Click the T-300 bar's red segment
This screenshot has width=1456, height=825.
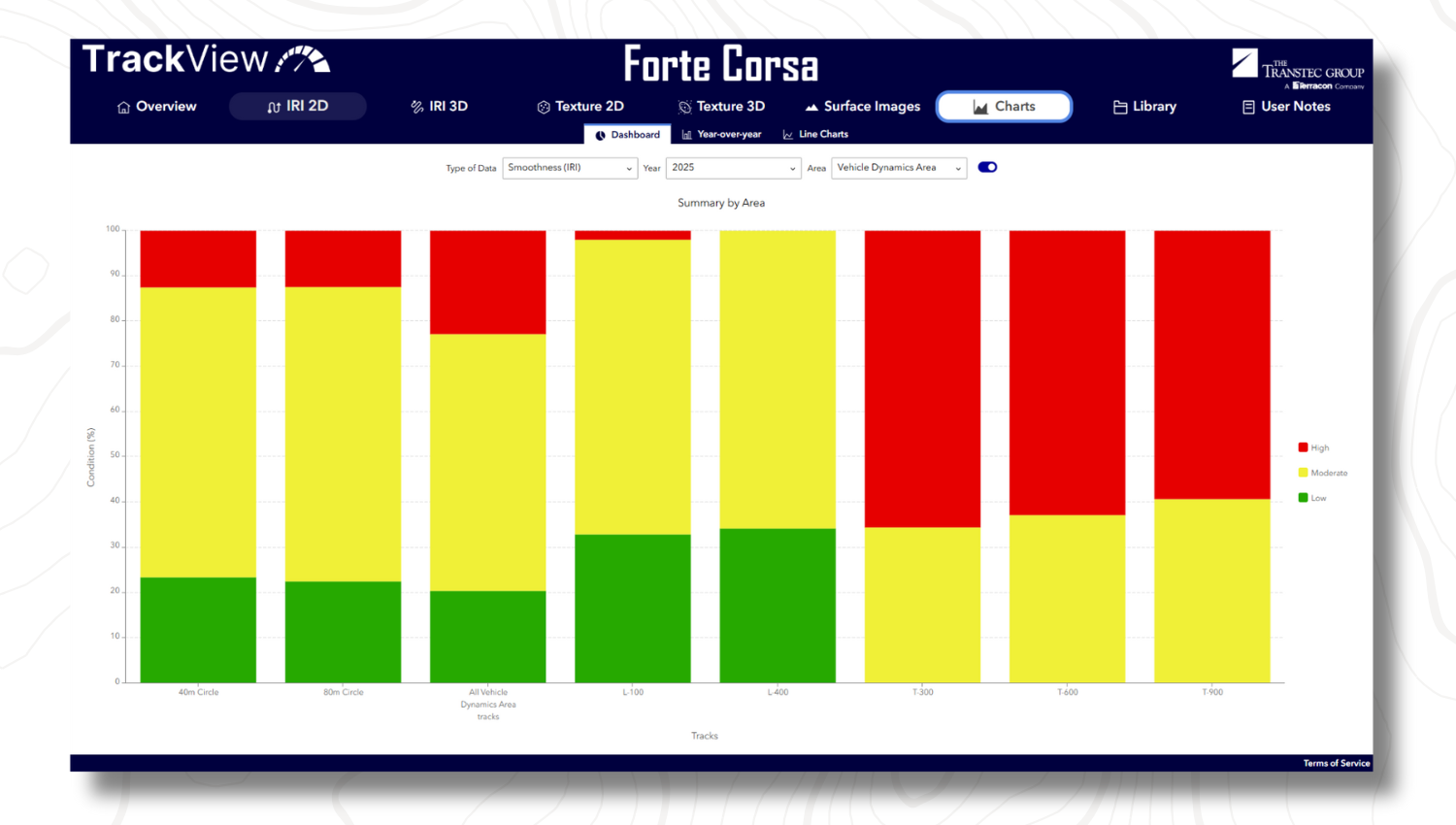922,379
